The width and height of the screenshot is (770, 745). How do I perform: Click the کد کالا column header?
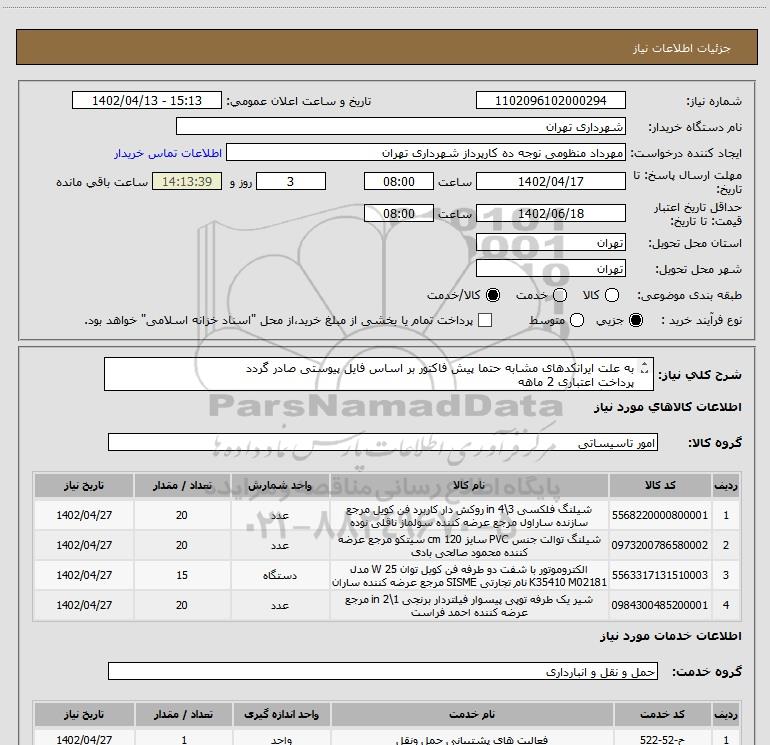[x=660, y=485]
